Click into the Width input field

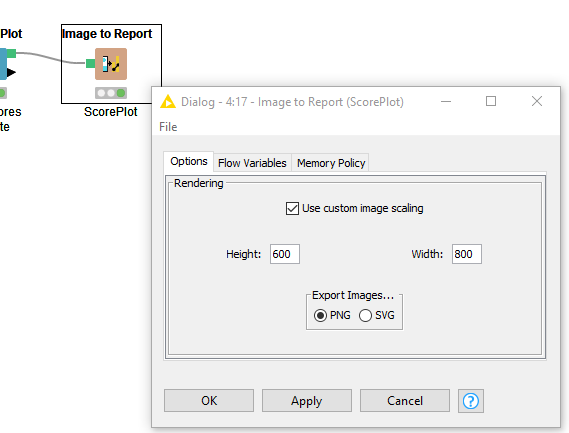point(467,254)
